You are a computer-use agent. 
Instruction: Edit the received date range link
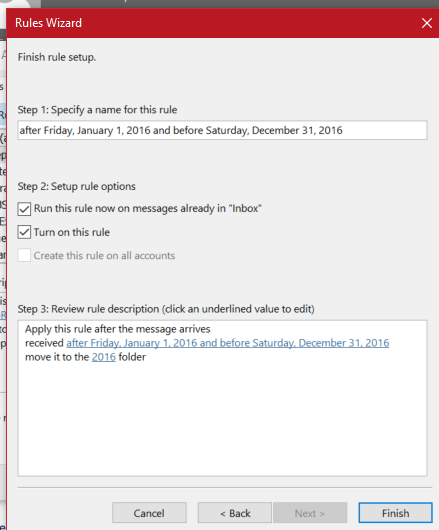tap(228, 343)
